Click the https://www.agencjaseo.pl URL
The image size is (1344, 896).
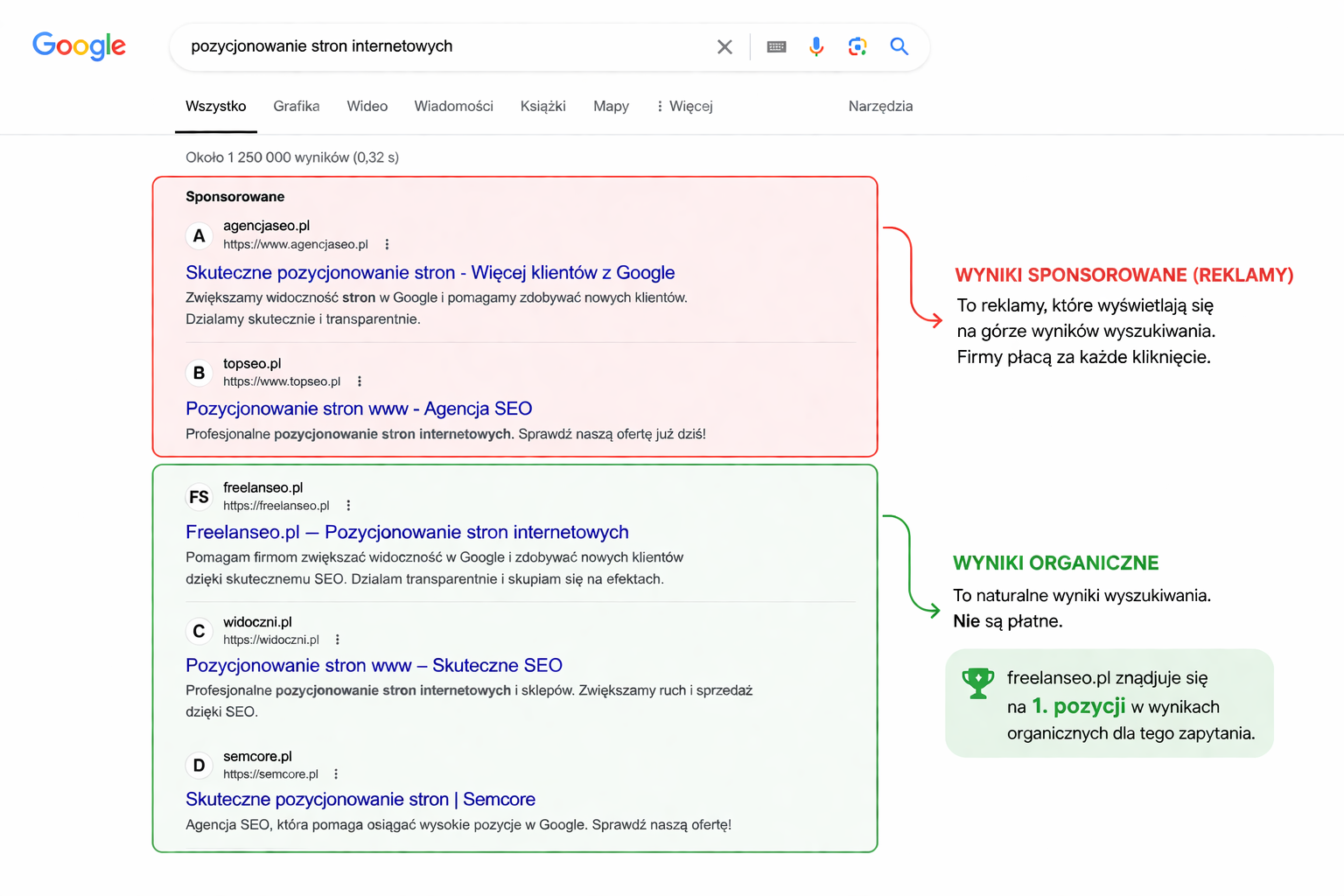click(296, 244)
